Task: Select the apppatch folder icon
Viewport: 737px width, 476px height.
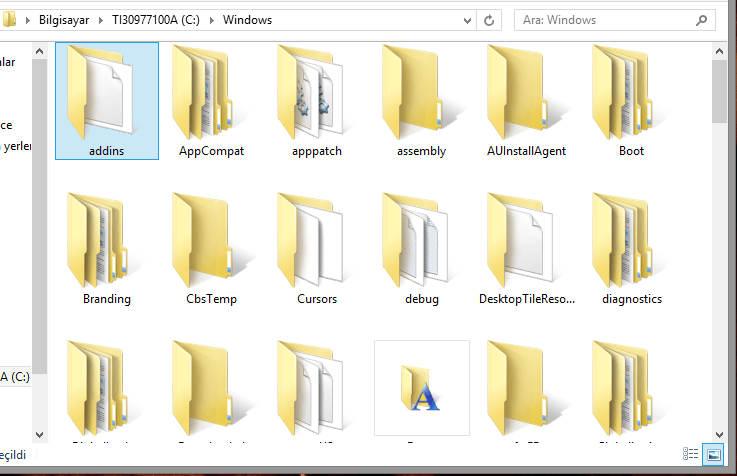Action: click(x=311, y=93)
